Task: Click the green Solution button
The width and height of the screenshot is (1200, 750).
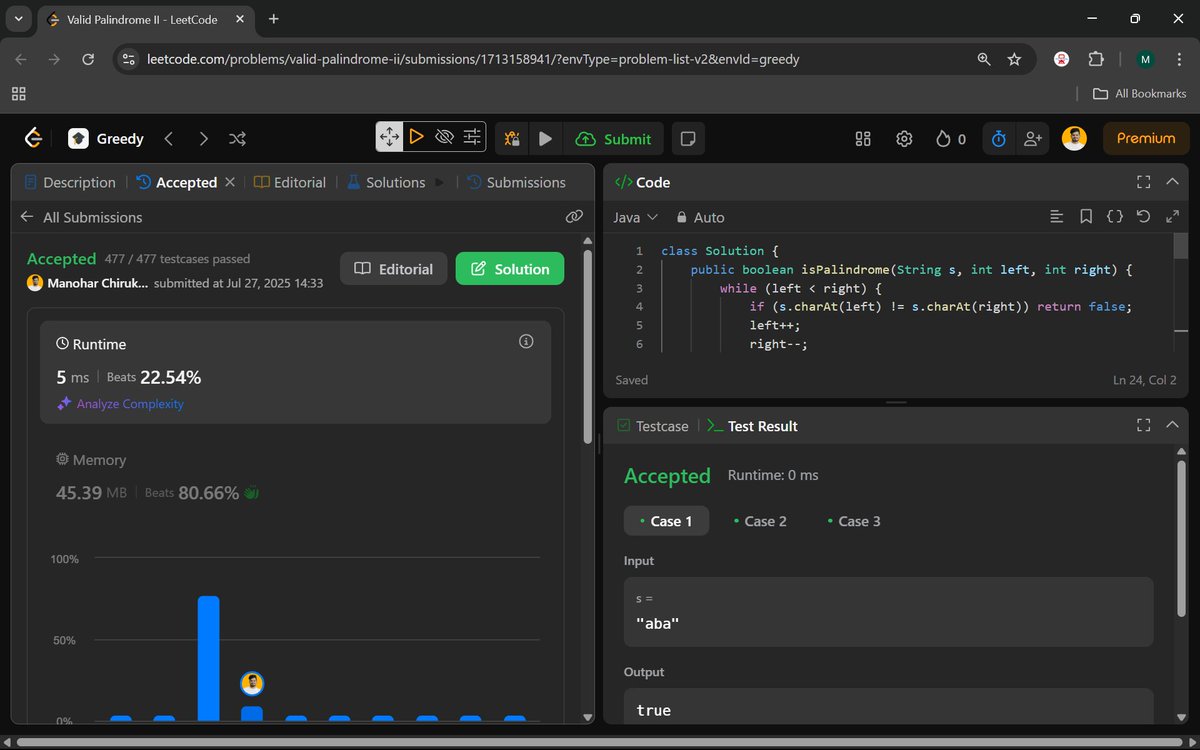Action: [510, 269]
